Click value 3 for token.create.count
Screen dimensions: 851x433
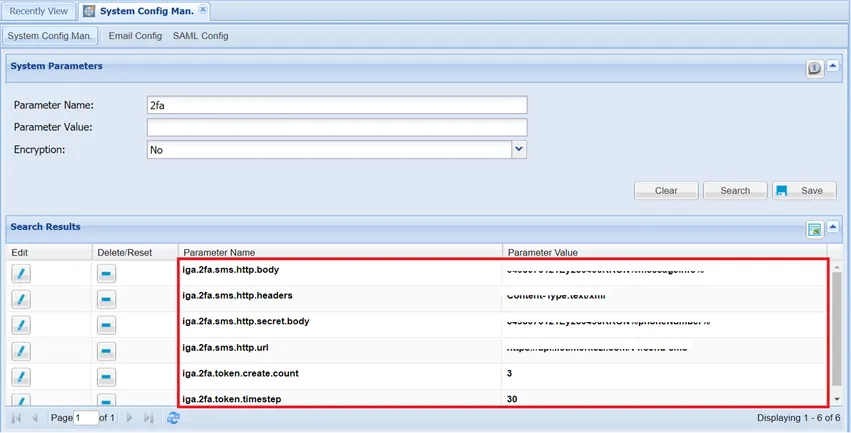[509, 373]
